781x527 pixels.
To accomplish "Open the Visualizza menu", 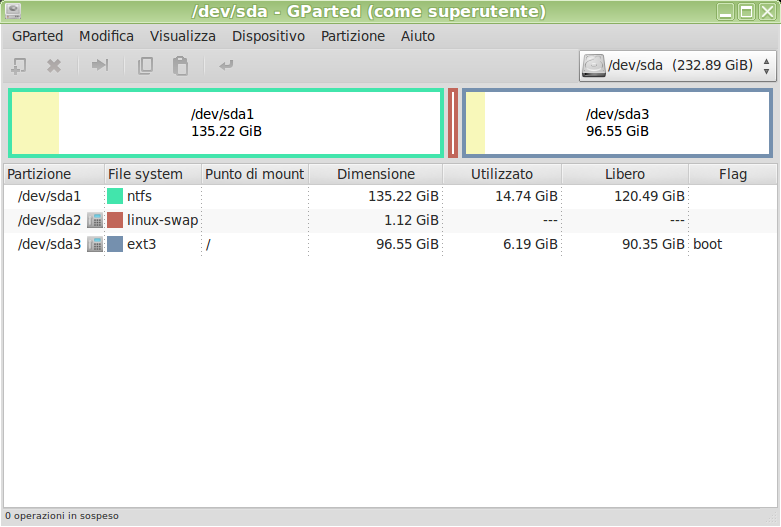I will click(x=182, y=36).
